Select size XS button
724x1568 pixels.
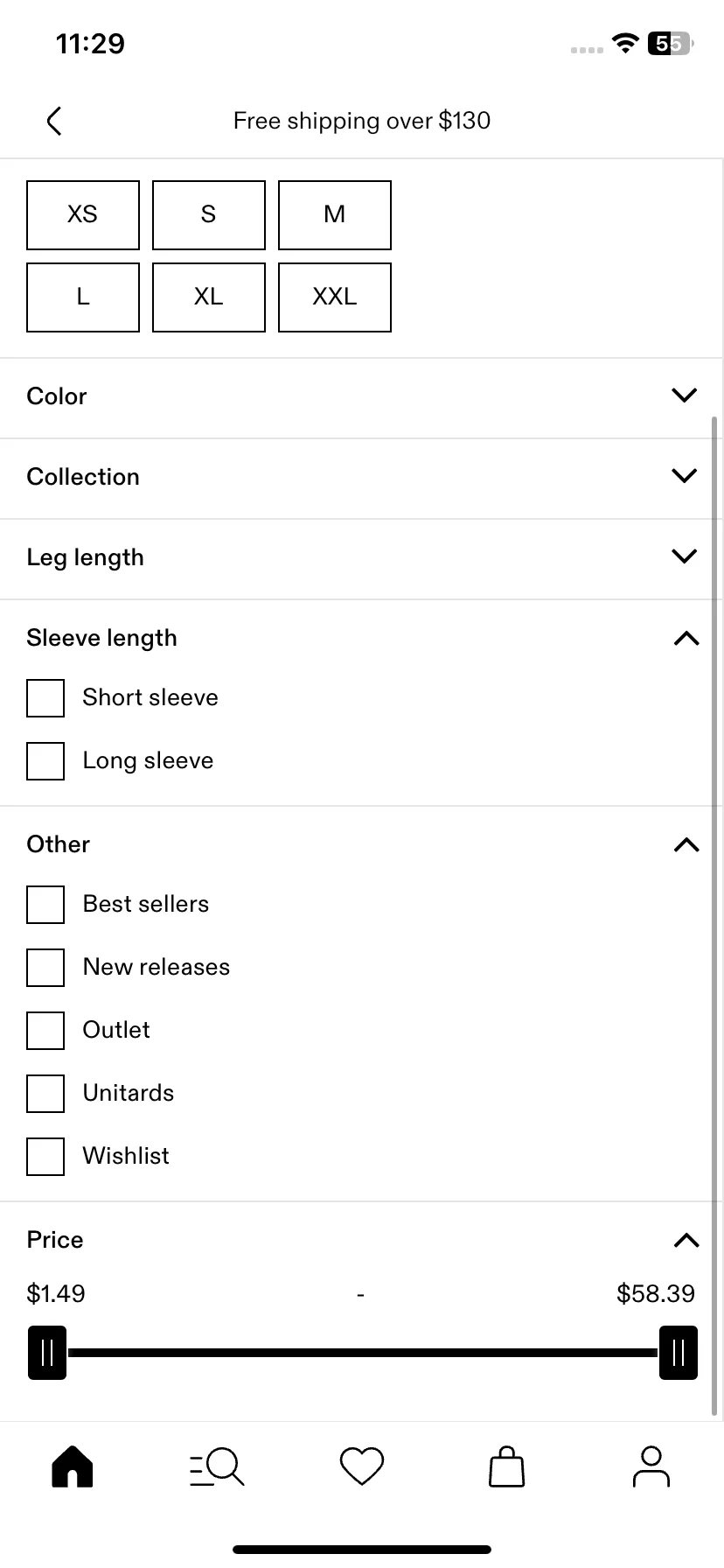click(x=83, y=215)
